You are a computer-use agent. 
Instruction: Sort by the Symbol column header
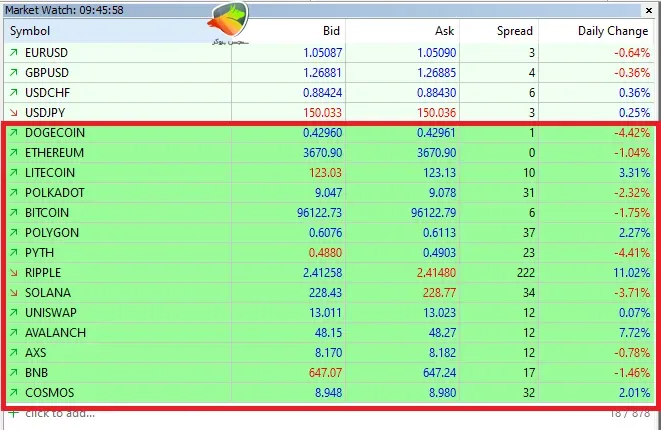[118, 31]
